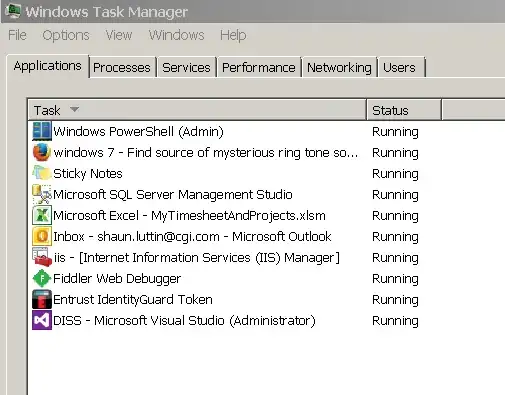
Task: Switch to the Services tab
Action: [186, 68]
